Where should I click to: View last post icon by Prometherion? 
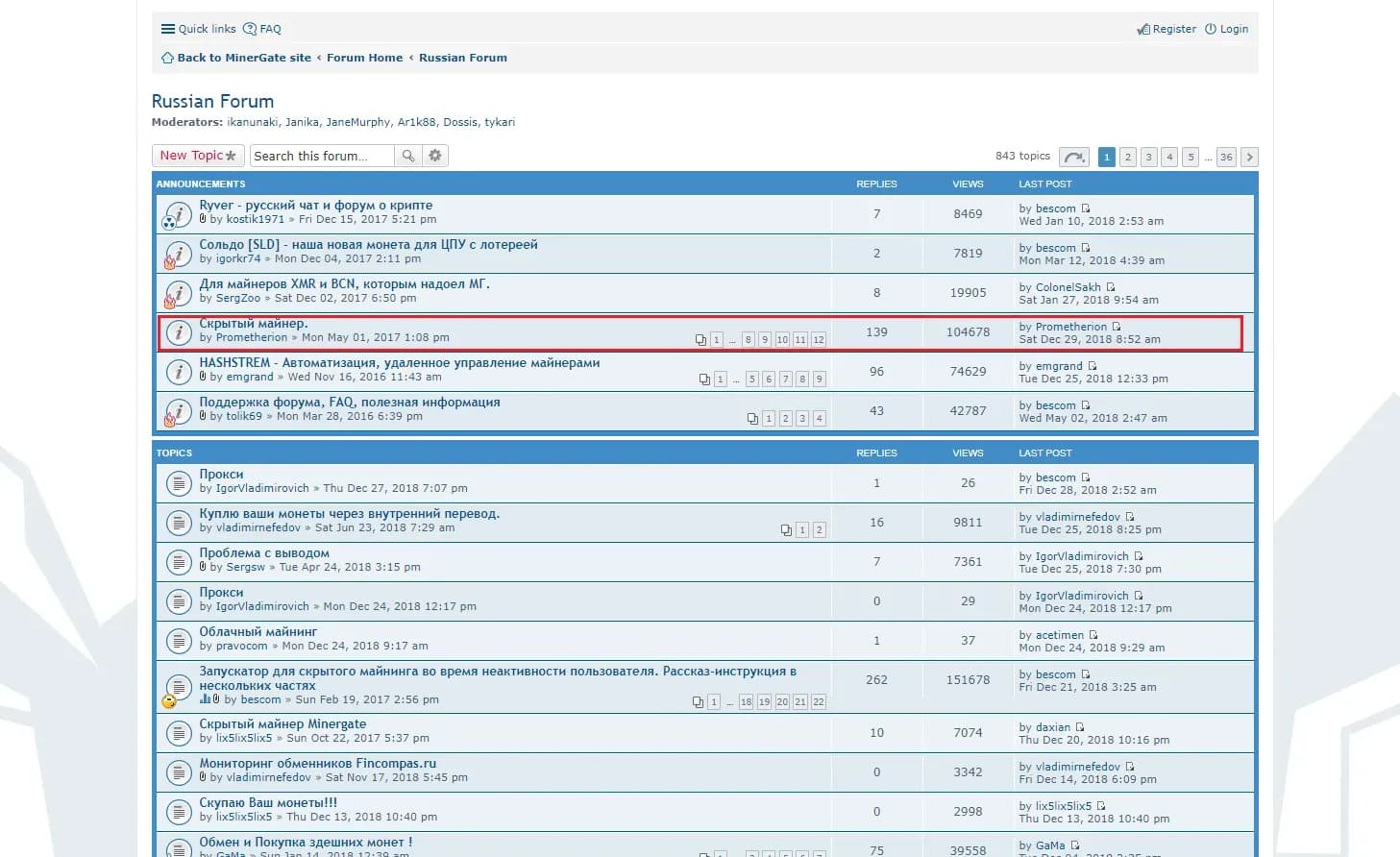click(1117, 327)
